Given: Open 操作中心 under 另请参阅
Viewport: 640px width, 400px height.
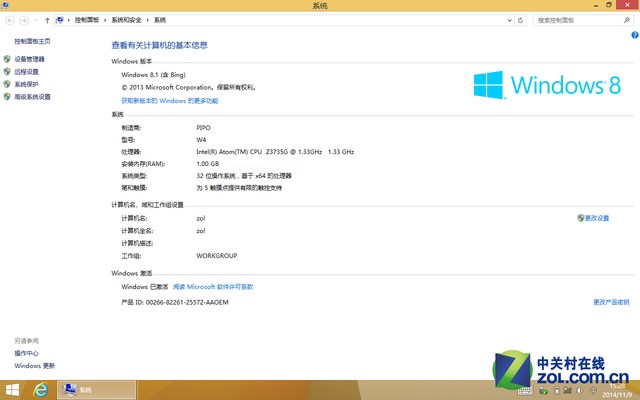Looking at the screenshot, I should (26, 353).
